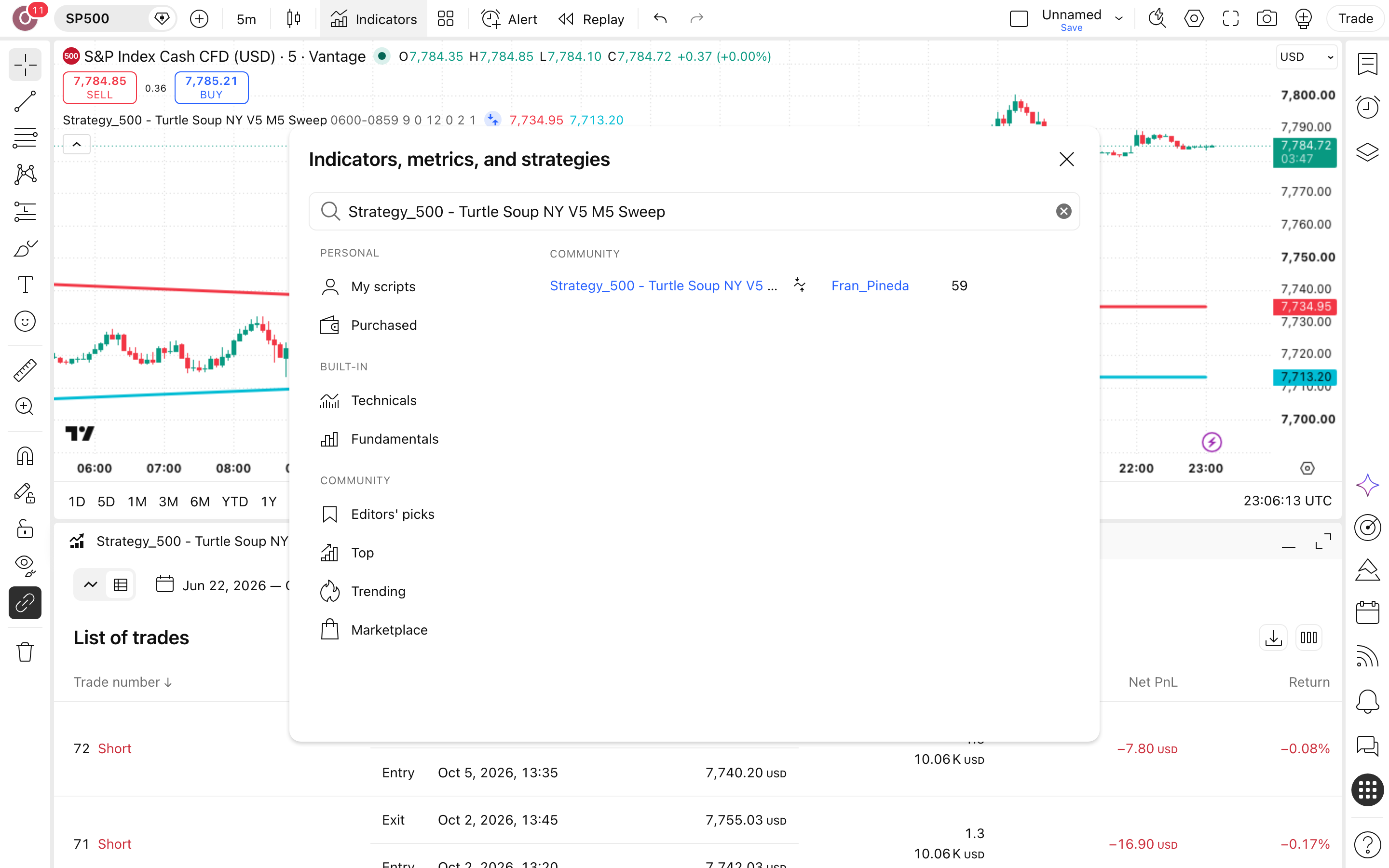Open the 5m interval selector
This screenshot has width=1389, height=868.
246,19
